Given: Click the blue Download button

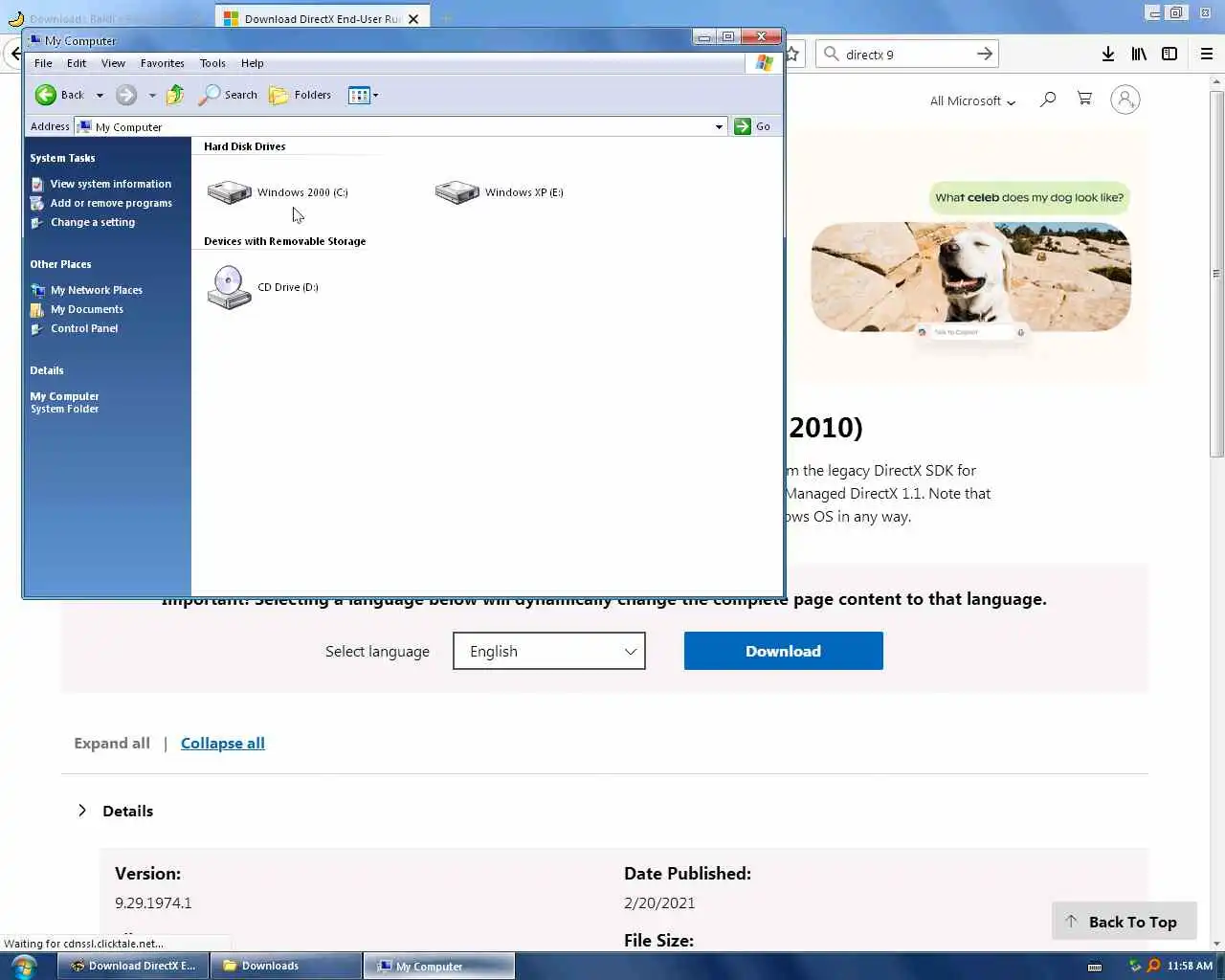Looking at the screenshot, I should coord(783,651).
